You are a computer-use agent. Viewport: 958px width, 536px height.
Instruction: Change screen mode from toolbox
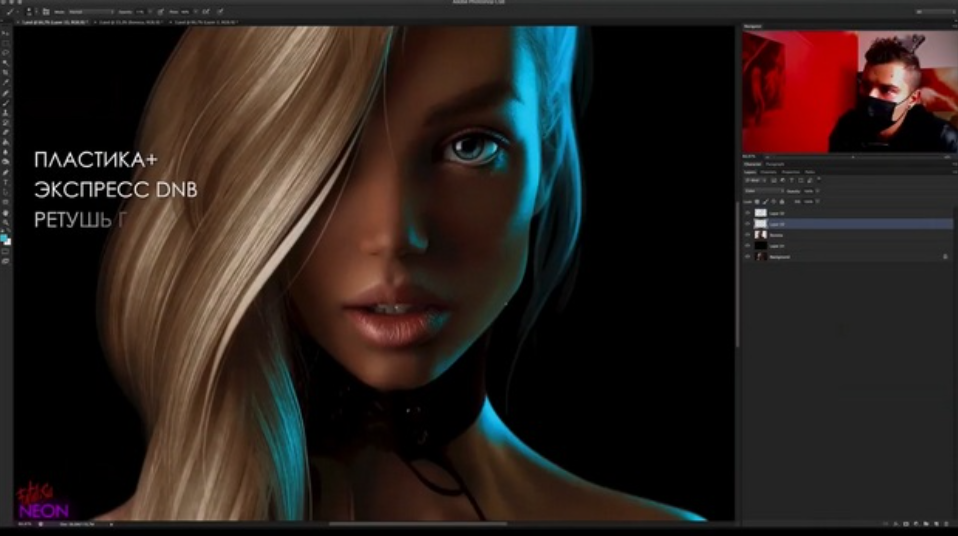(x=6, y=261)
